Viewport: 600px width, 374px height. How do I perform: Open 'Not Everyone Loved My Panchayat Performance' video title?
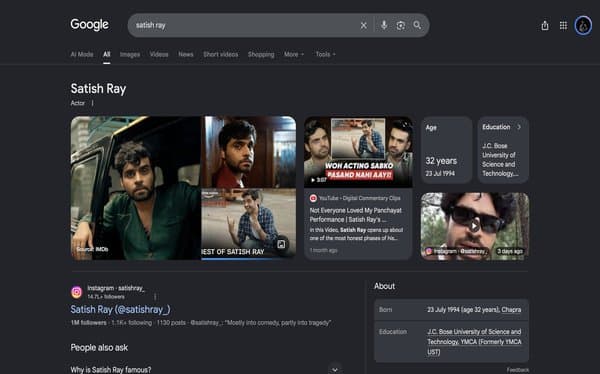coord(356,215)
